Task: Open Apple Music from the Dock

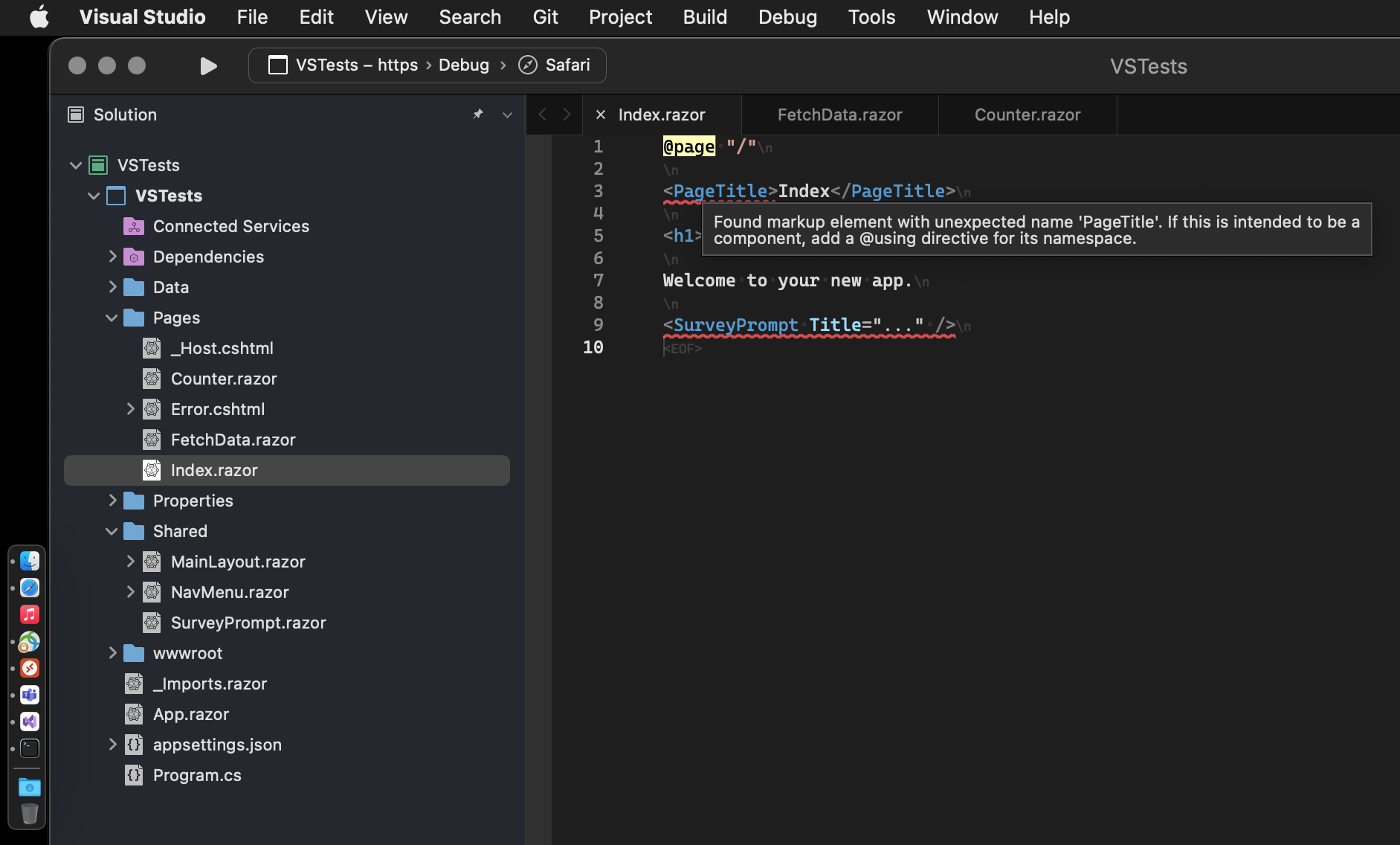Action: (29, 614)
